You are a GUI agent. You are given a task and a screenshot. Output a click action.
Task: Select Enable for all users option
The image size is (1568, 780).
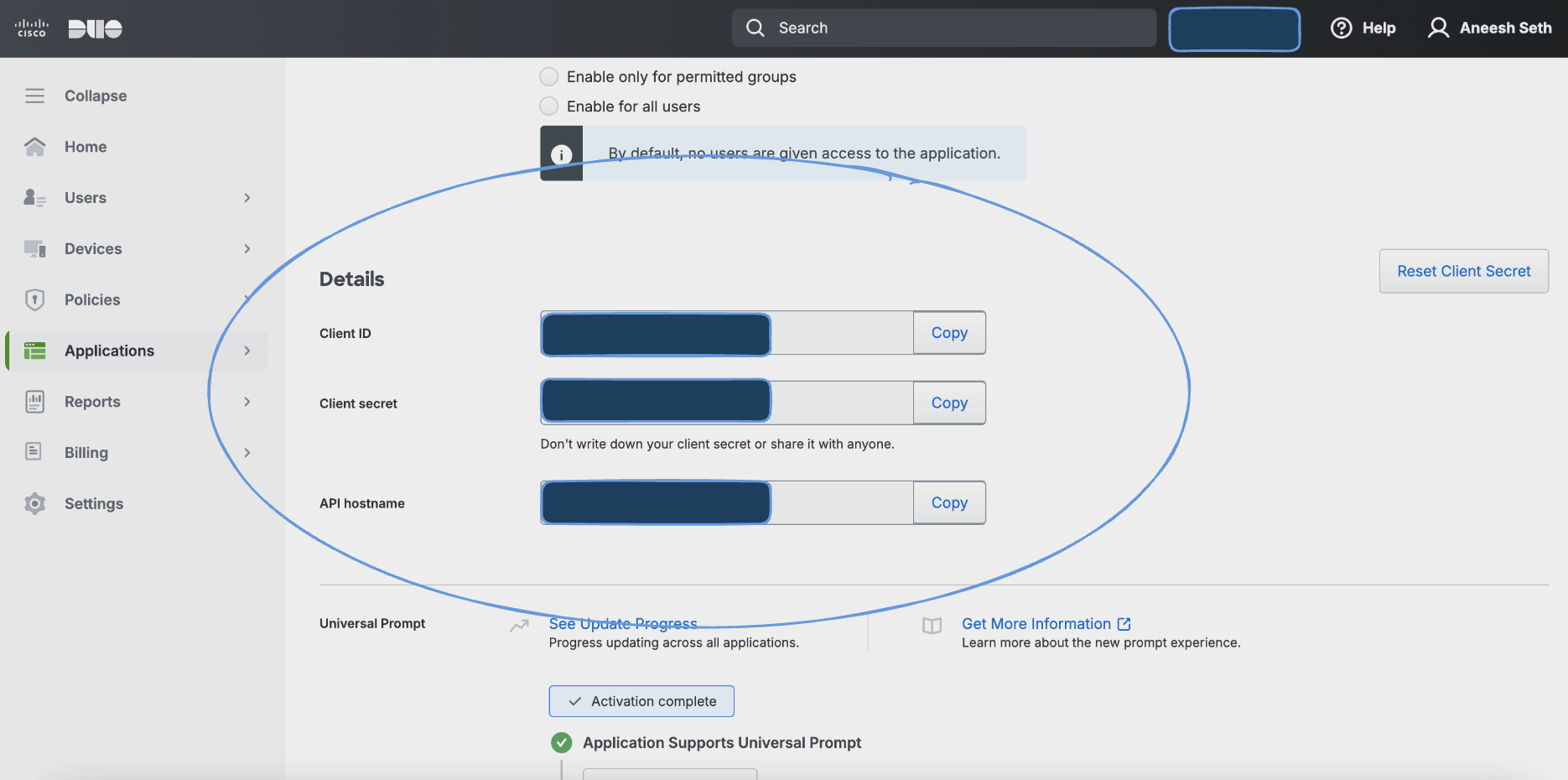coord(548,107)
